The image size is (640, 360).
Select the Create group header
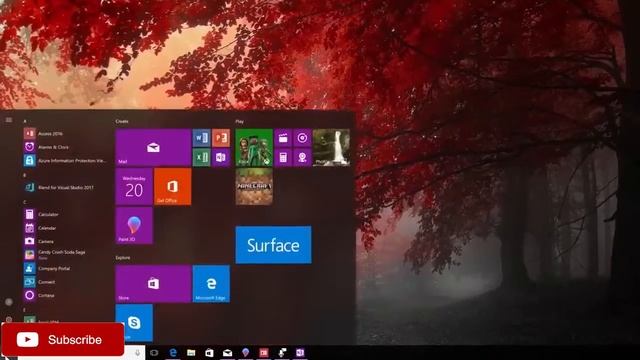122,122
